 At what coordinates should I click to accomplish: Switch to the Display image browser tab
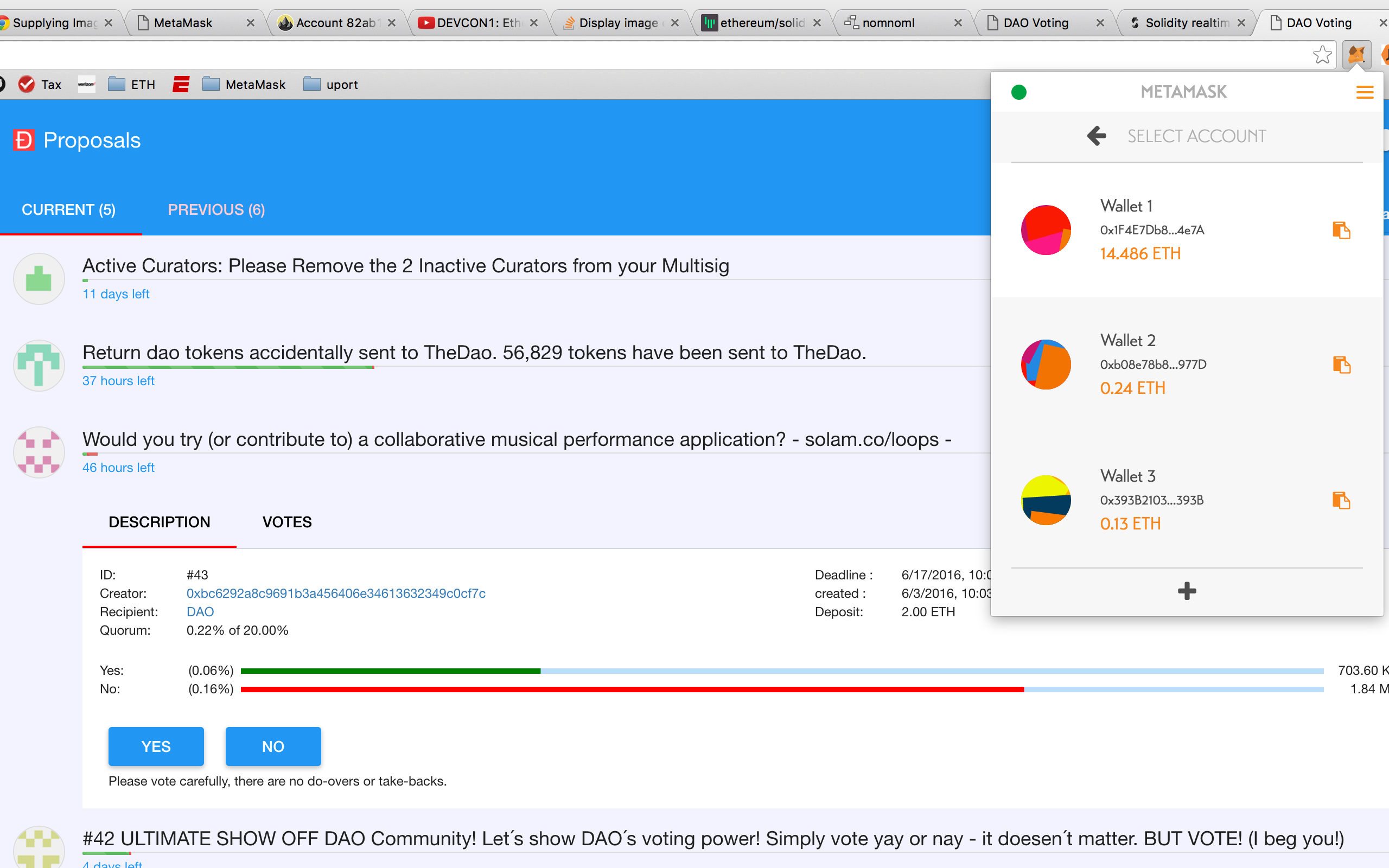tap(619, 23)
